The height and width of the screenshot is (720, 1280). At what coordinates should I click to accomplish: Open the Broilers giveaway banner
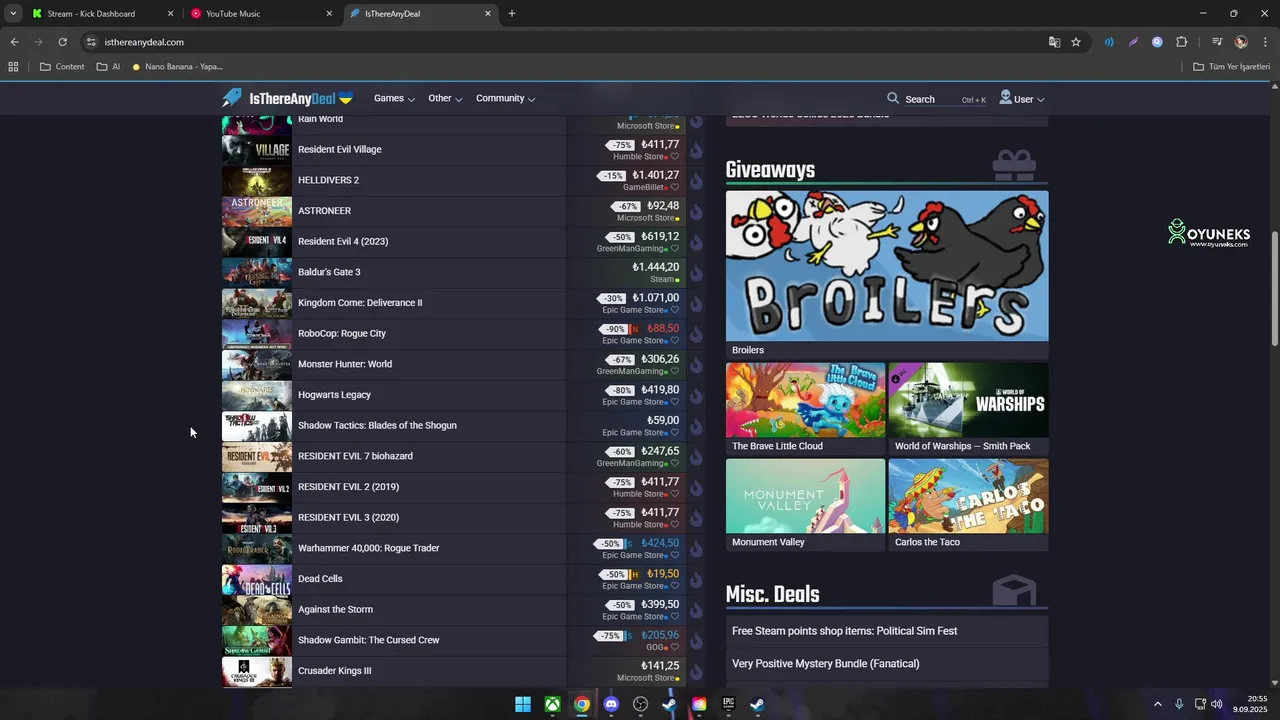click(887, 275)
